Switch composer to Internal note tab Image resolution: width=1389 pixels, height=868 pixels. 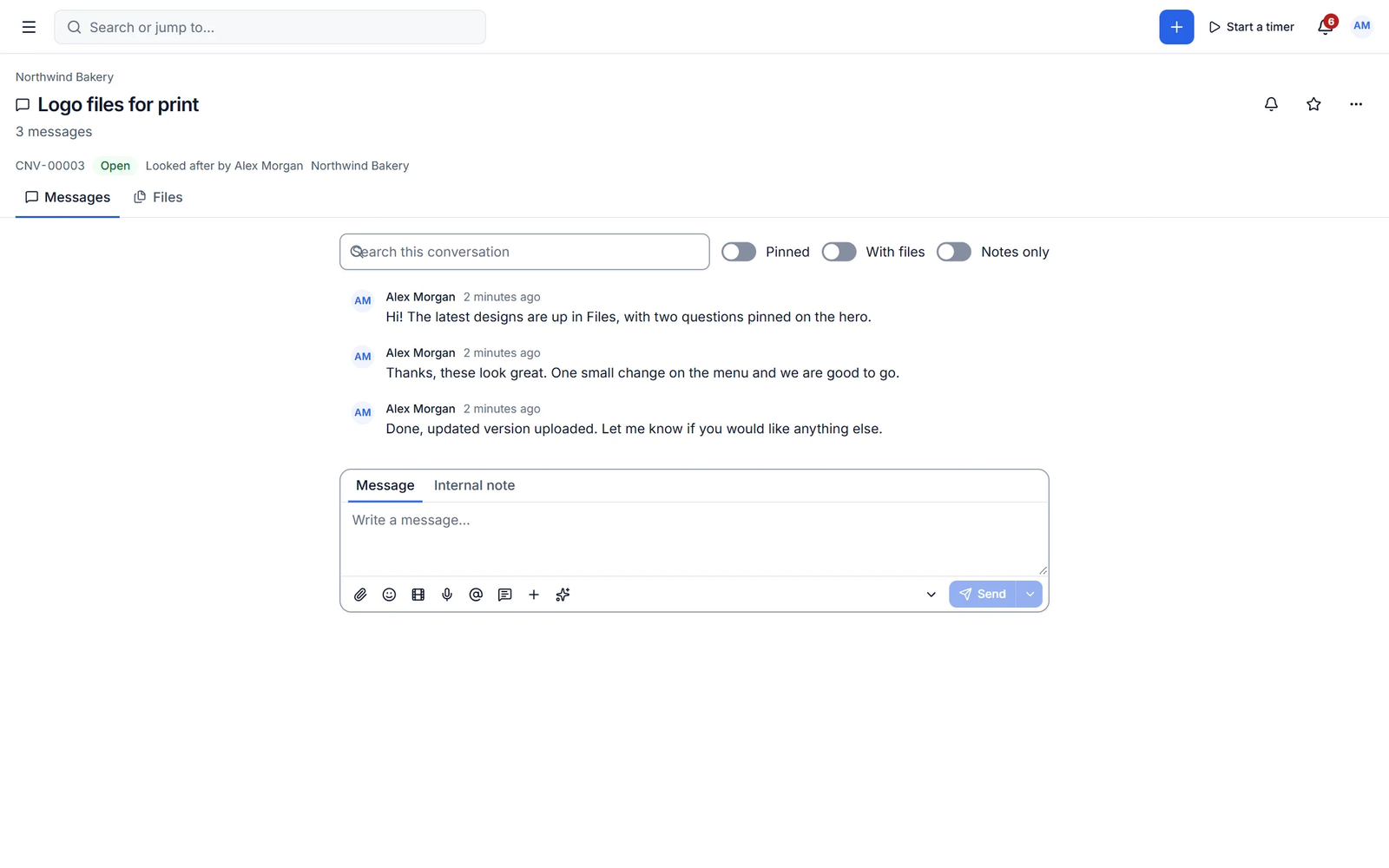point(474,485)
